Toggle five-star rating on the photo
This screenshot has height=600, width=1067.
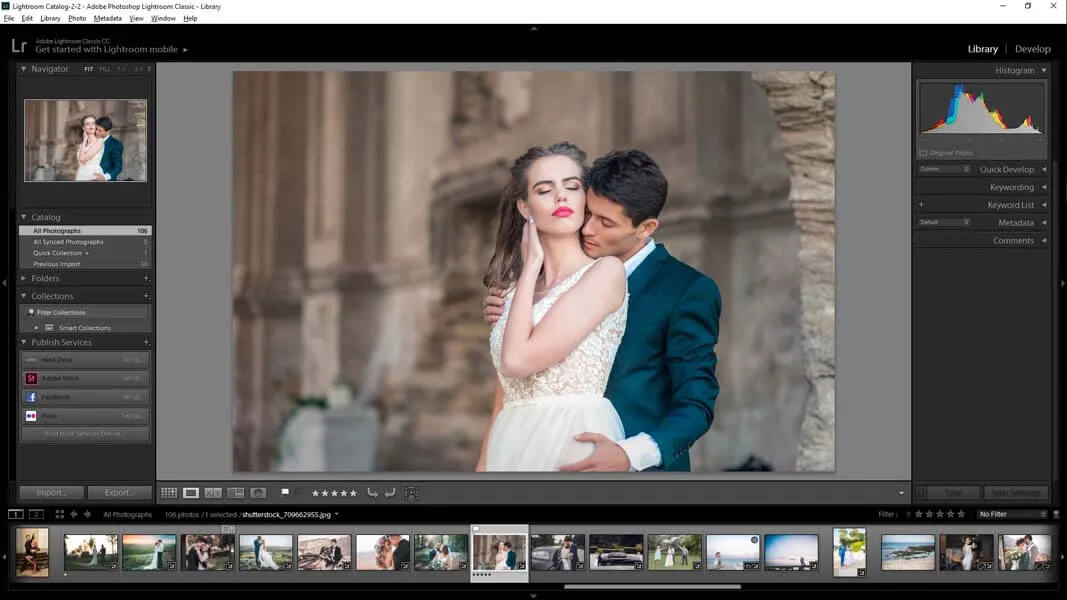coord(352,492)
